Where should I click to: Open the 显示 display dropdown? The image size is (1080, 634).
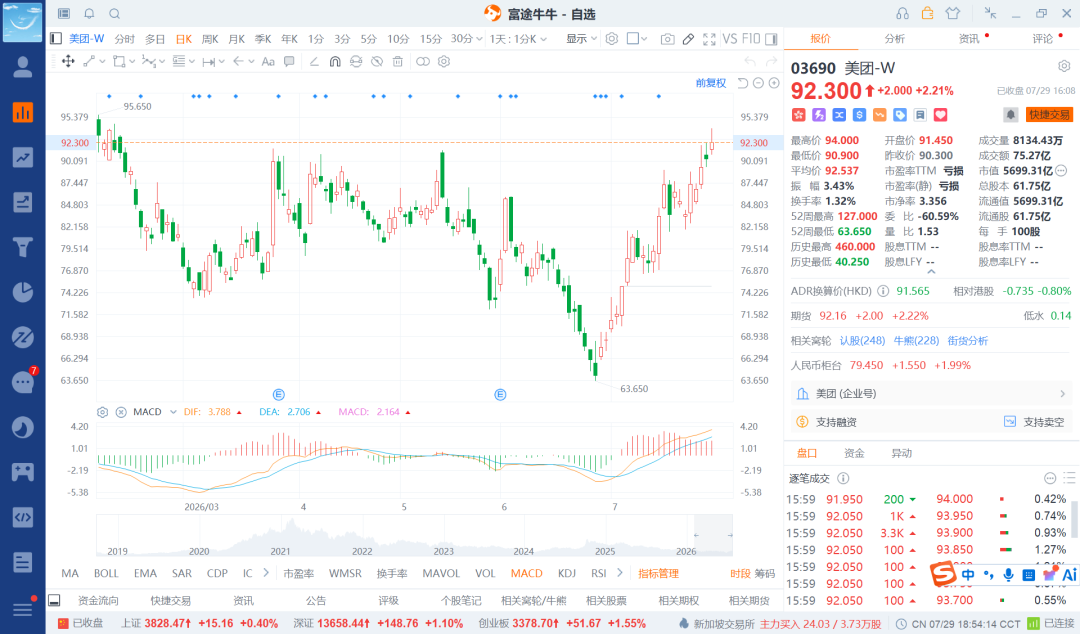click(x=582, y=39)
